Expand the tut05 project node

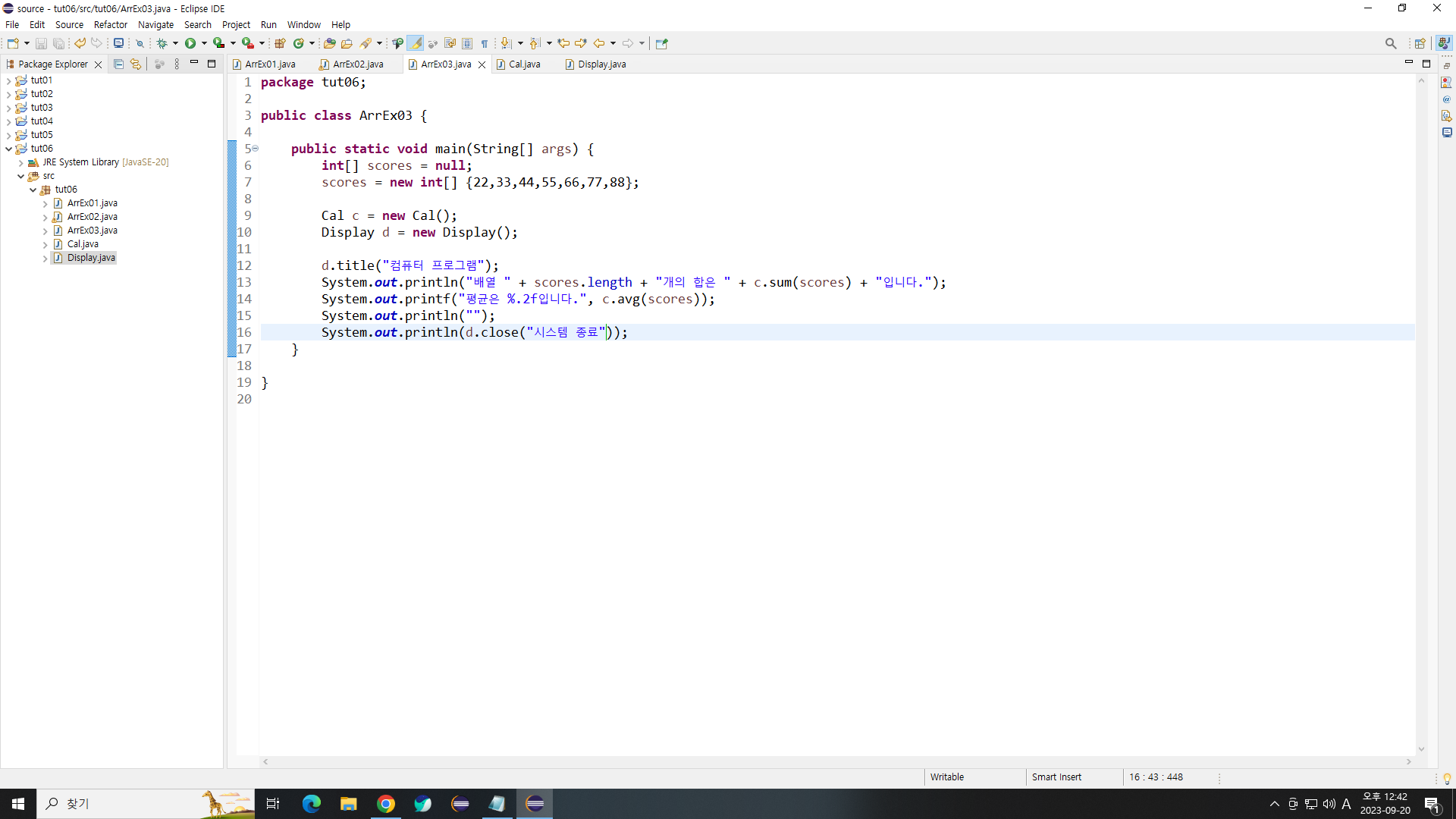click(x=8, y=135)
